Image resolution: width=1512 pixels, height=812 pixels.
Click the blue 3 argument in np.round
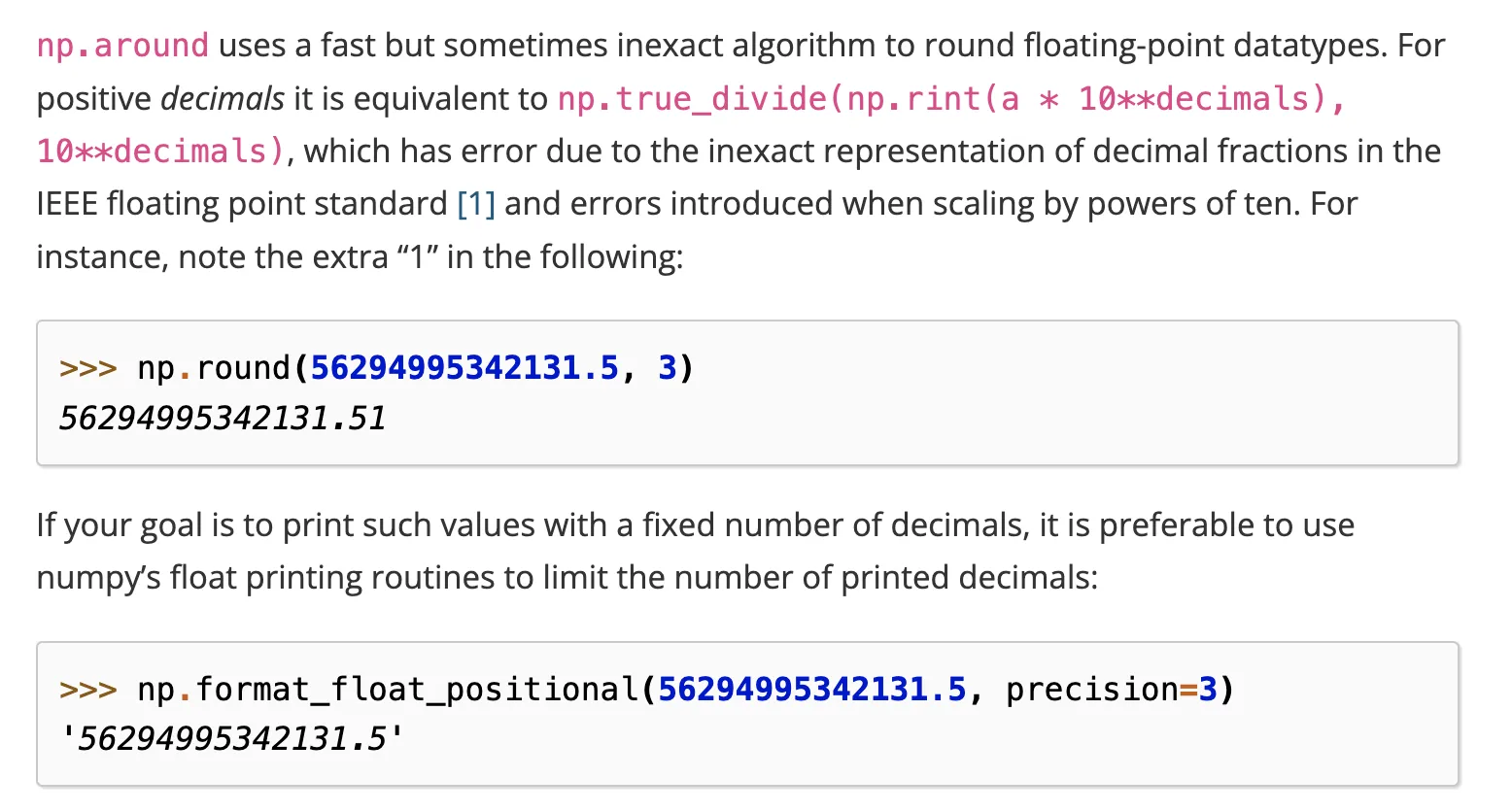(667, 368)
